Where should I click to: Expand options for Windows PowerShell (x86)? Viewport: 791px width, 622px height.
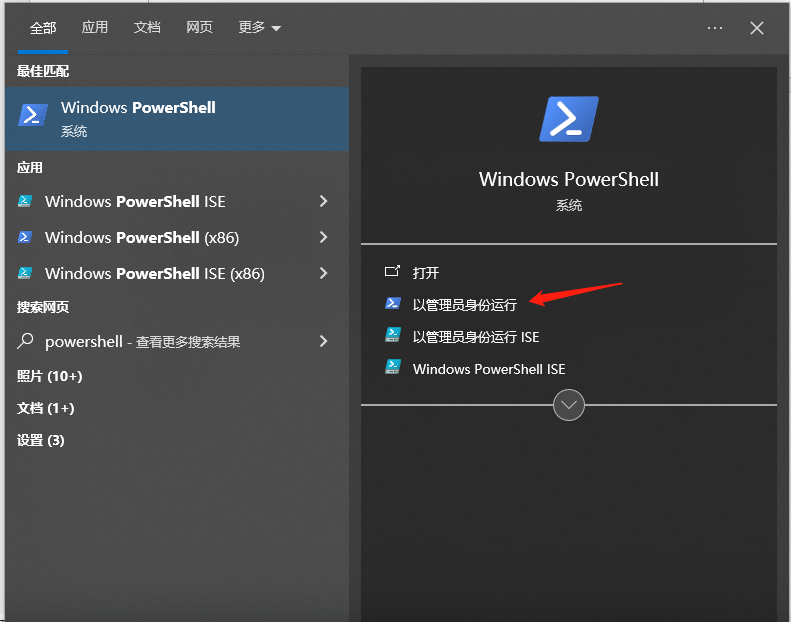coord(324,237)
